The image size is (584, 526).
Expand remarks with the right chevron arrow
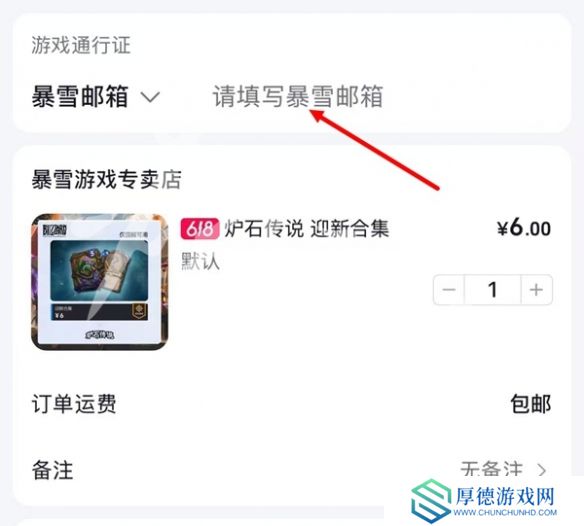[x=542, y=470]
